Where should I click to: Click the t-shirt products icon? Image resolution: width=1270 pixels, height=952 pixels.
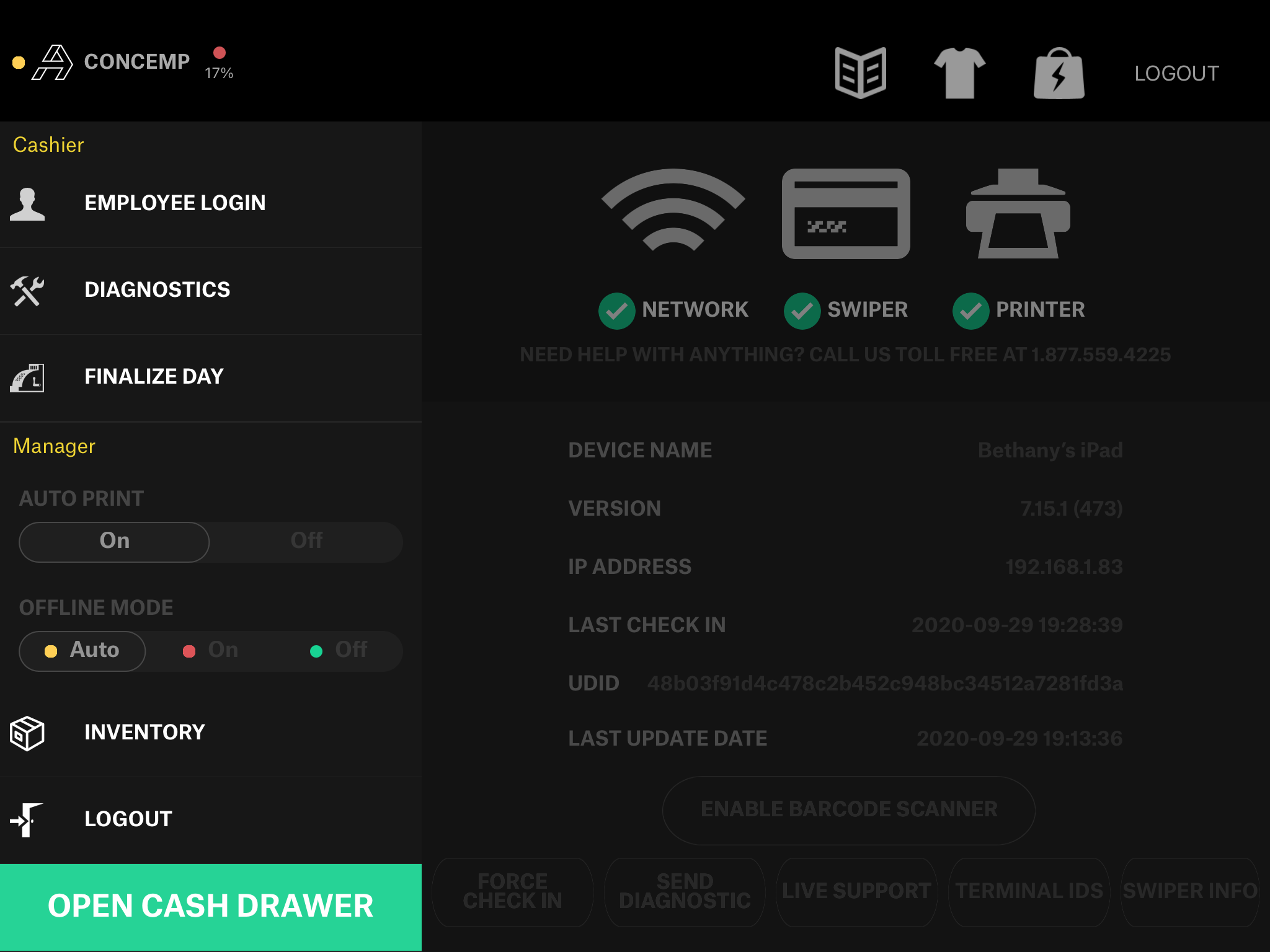959,73
